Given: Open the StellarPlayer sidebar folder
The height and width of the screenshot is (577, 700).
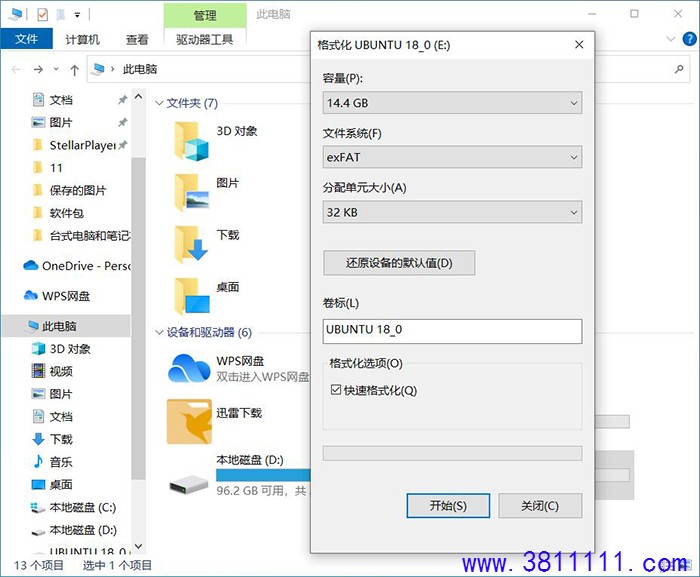Looking at the screenshot, I should click(x=83, y=145).
